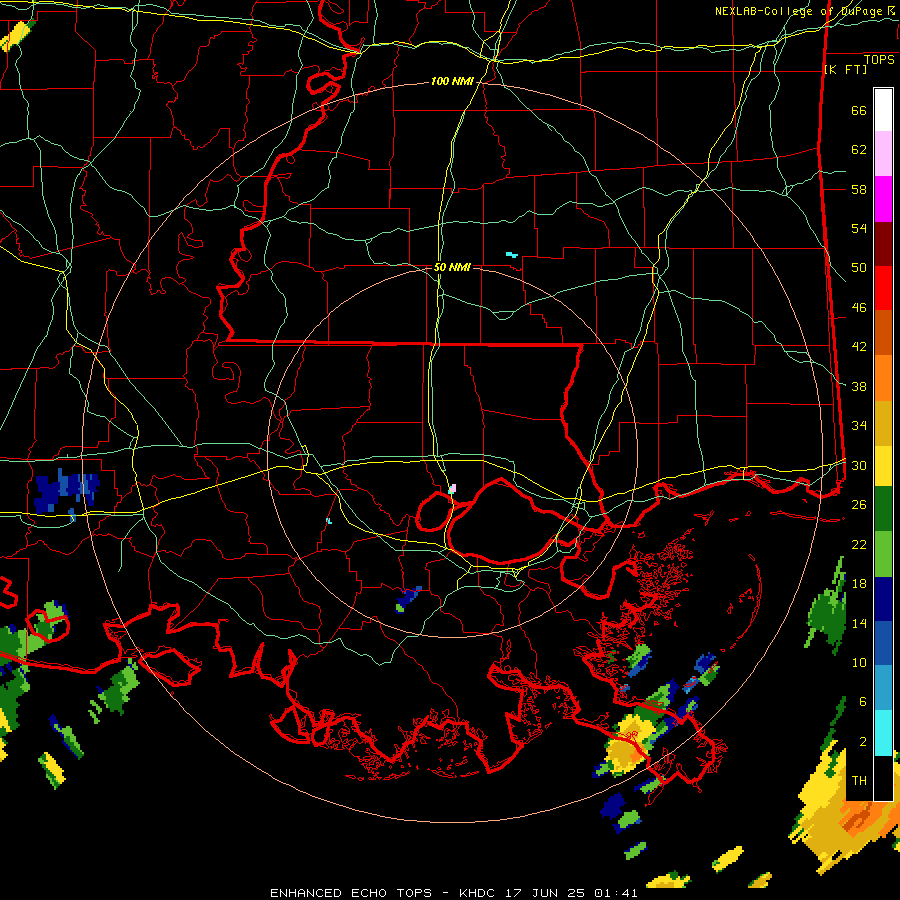Click the maroon dark red legend swatch
The image size is (900, 900).
883,244
